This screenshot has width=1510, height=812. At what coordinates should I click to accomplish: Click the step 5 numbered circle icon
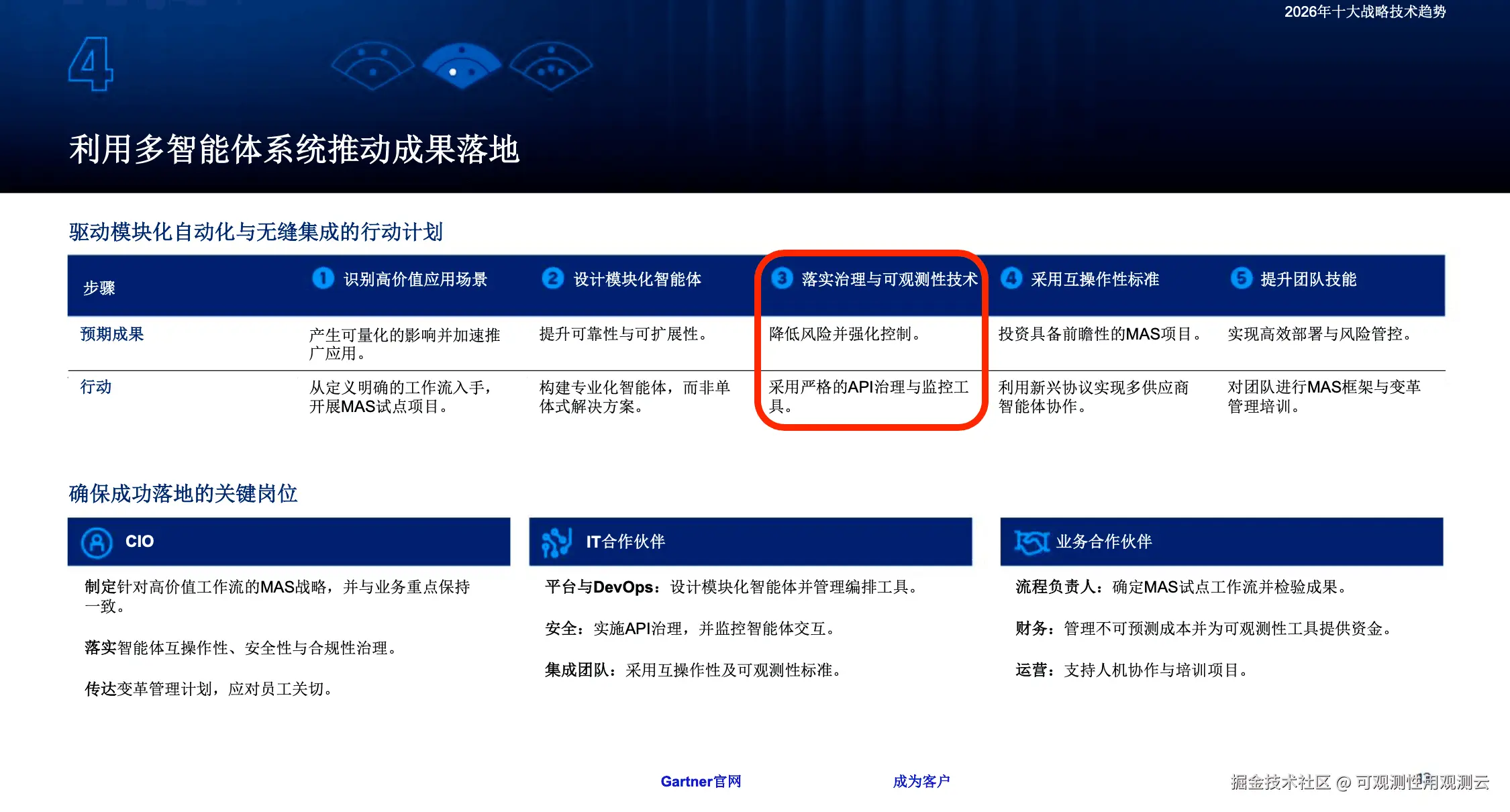click(1241, 278)
